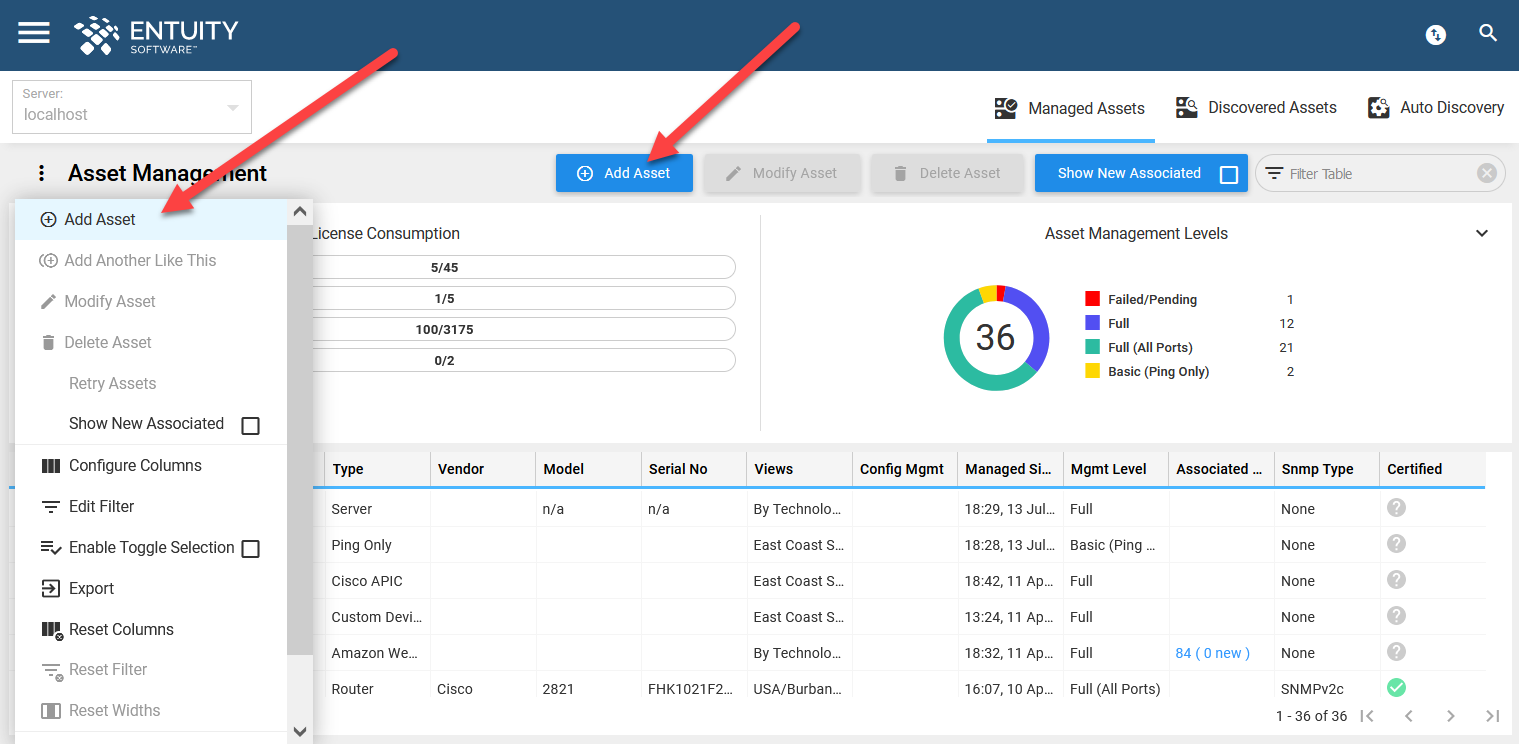Go to next page arrow
This screenshot has height=744, width=1519.
pyautogui.click(x=1451, y=716)
